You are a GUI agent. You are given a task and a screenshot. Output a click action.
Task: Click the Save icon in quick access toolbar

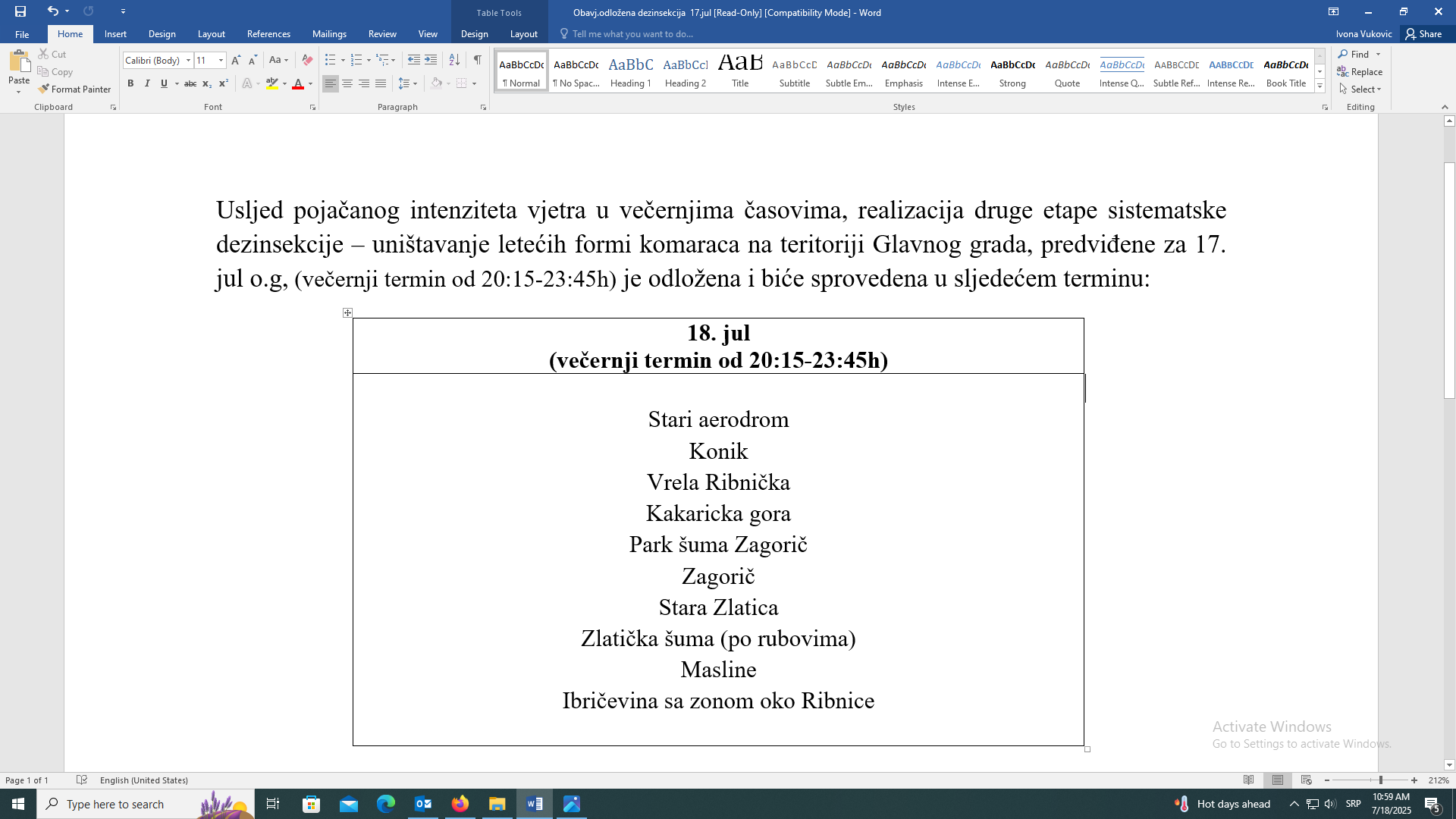point(20,11)
